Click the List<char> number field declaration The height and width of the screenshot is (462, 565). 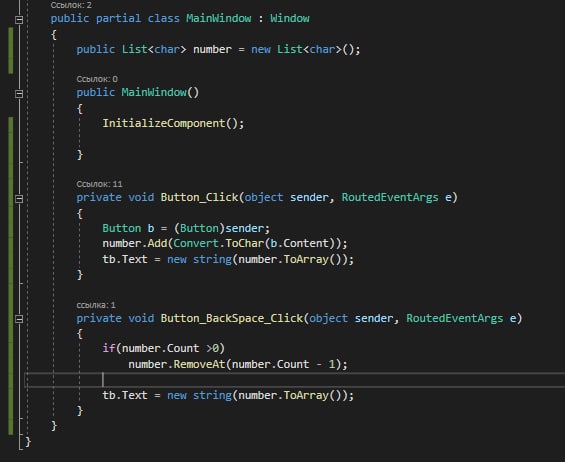coord(218,49)
